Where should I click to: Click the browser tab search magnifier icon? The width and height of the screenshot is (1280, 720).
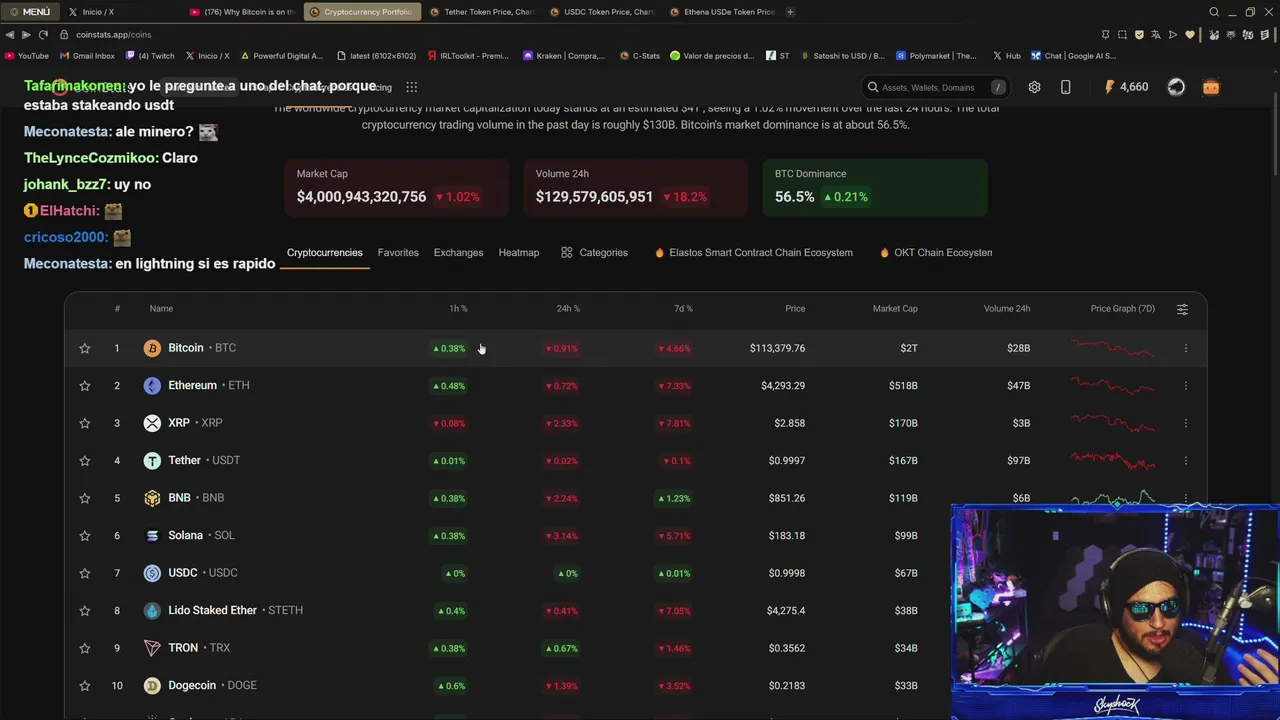pyautogui.click(x=1214, y=12)
